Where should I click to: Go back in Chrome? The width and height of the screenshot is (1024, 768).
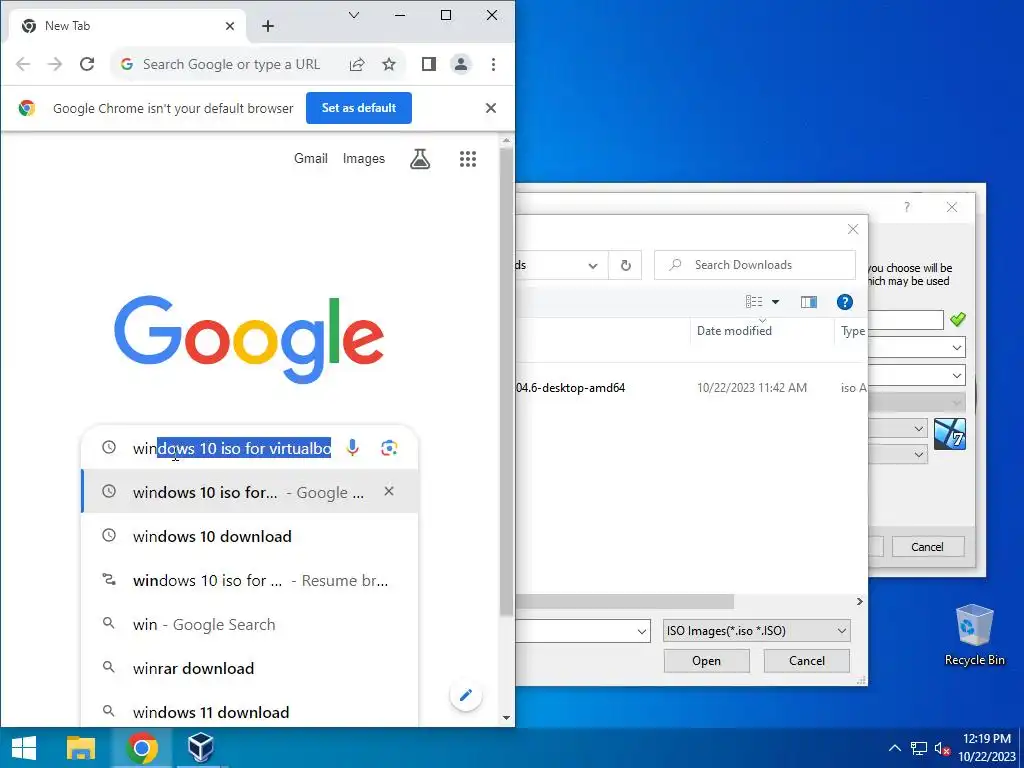(x=23, y=64)
